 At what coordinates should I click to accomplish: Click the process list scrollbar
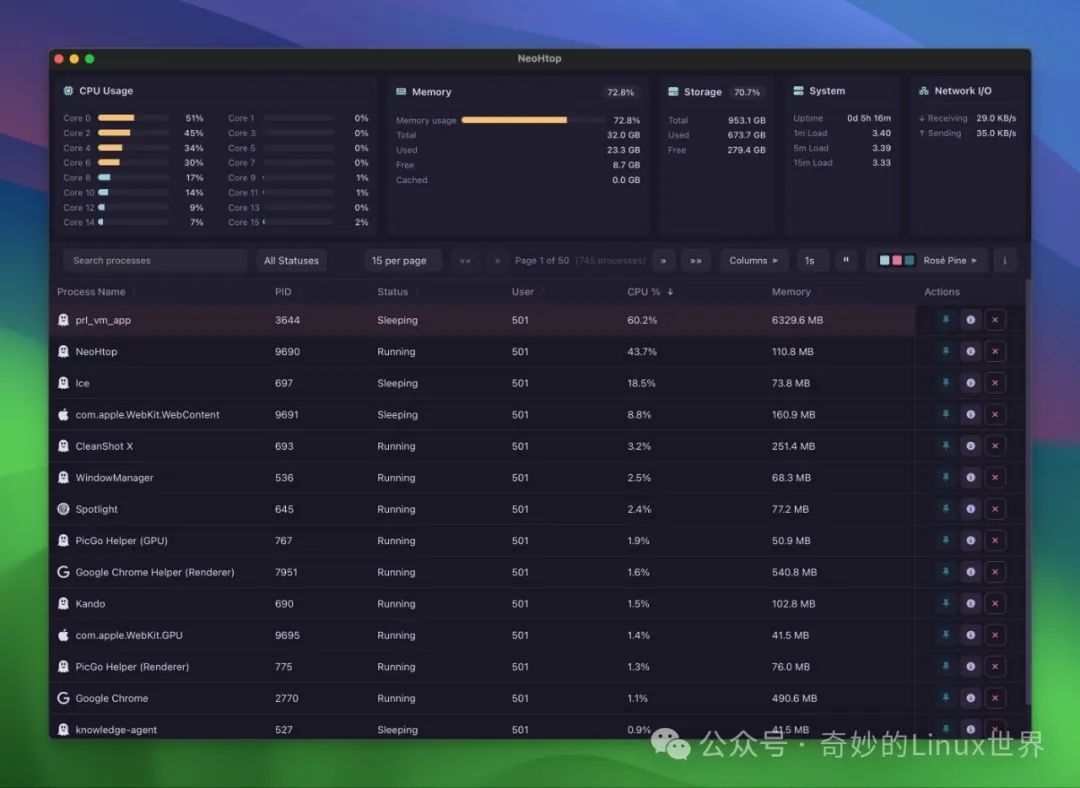click(1028, 492)
